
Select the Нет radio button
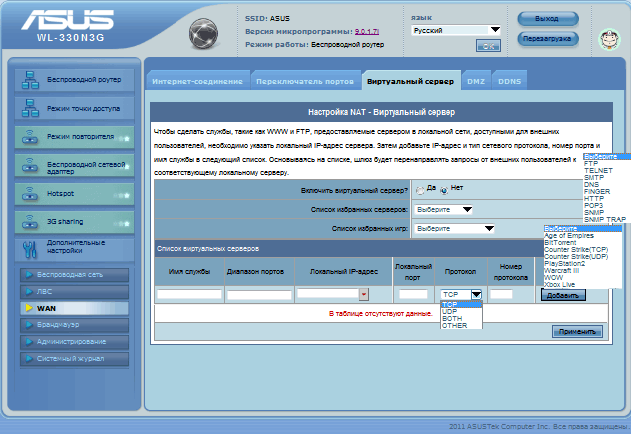click(444, 189)
